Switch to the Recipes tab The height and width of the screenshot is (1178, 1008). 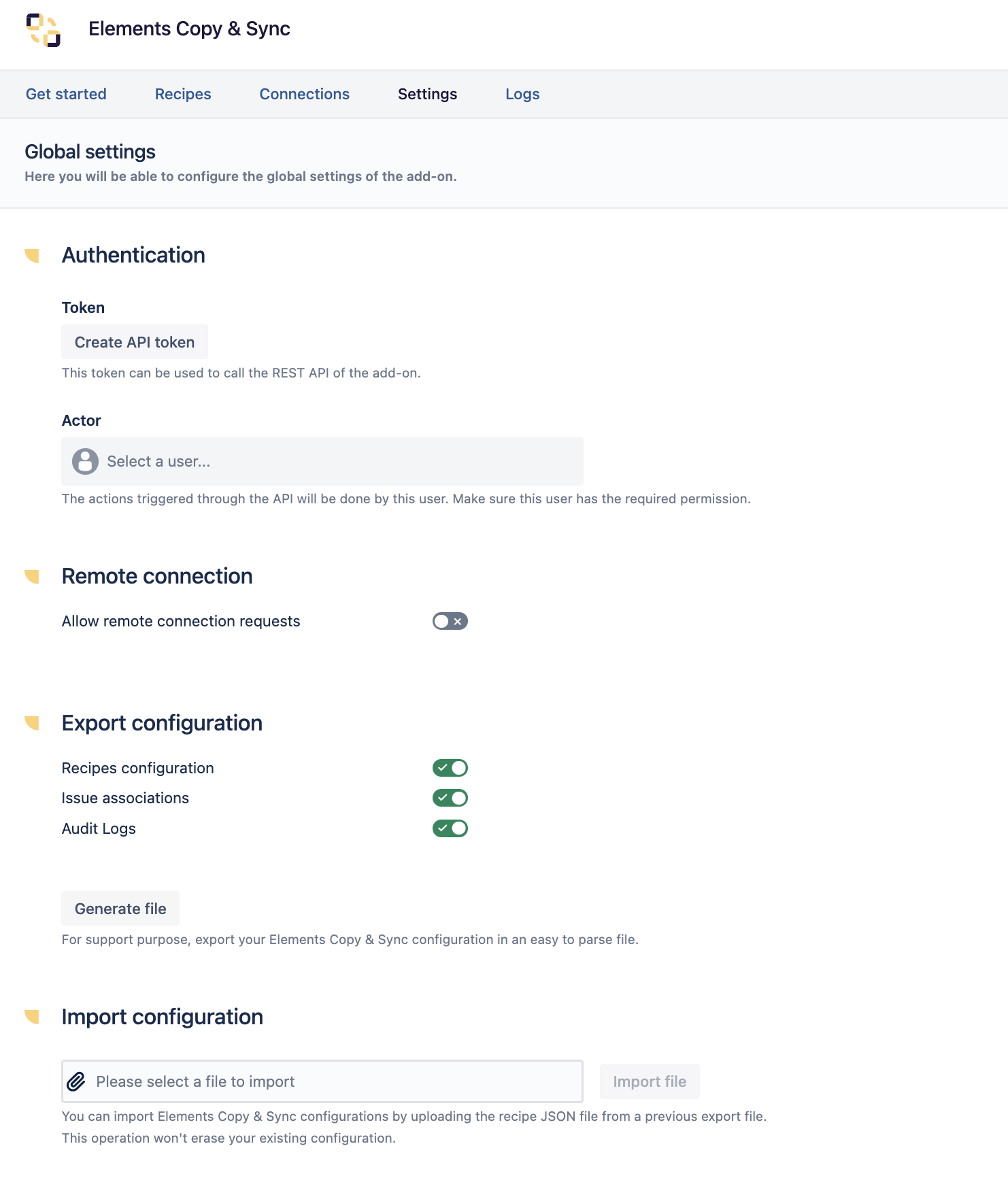tap(183, 94)
